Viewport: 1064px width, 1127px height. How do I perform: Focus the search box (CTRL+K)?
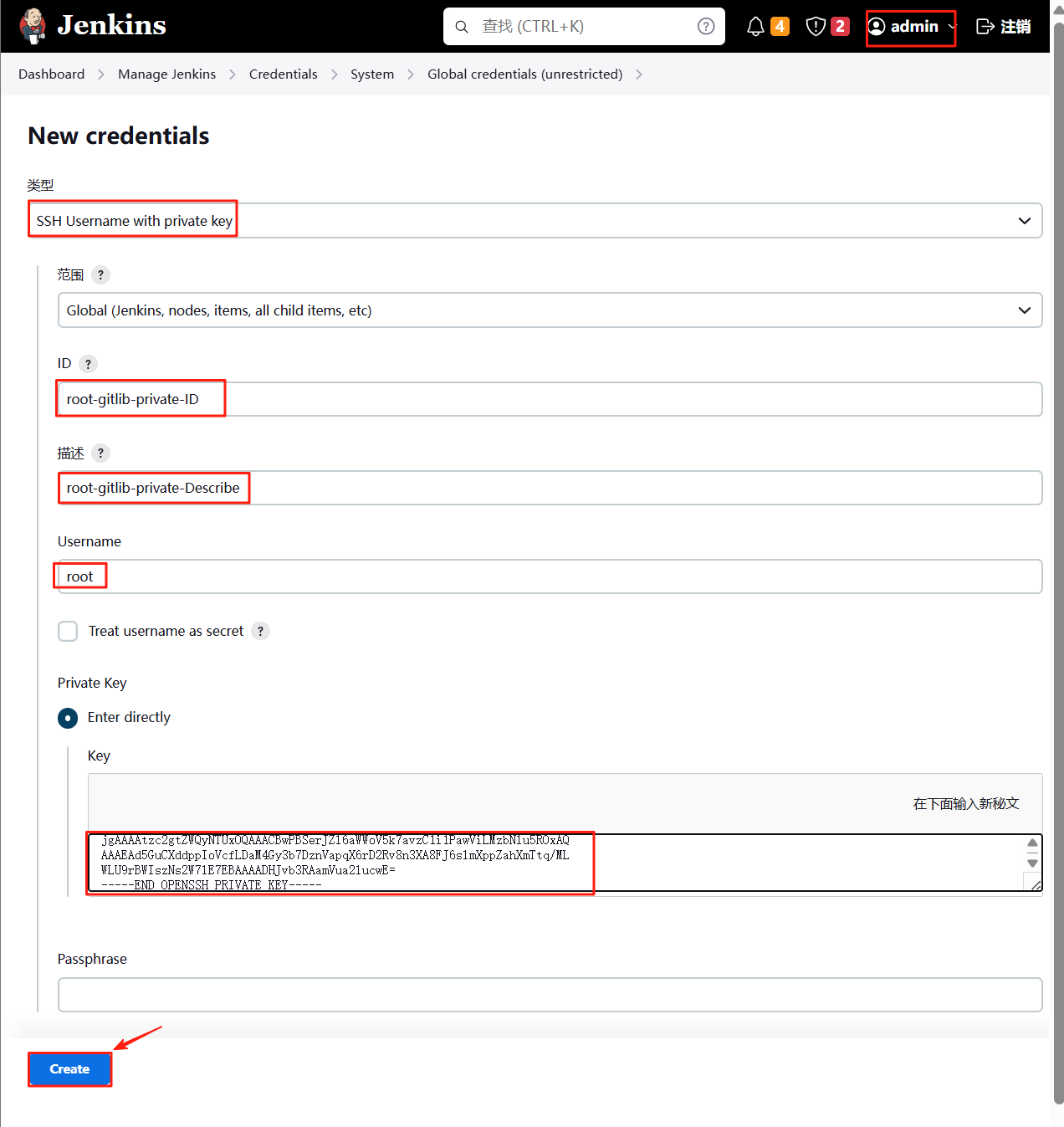[x=584, y=27]
